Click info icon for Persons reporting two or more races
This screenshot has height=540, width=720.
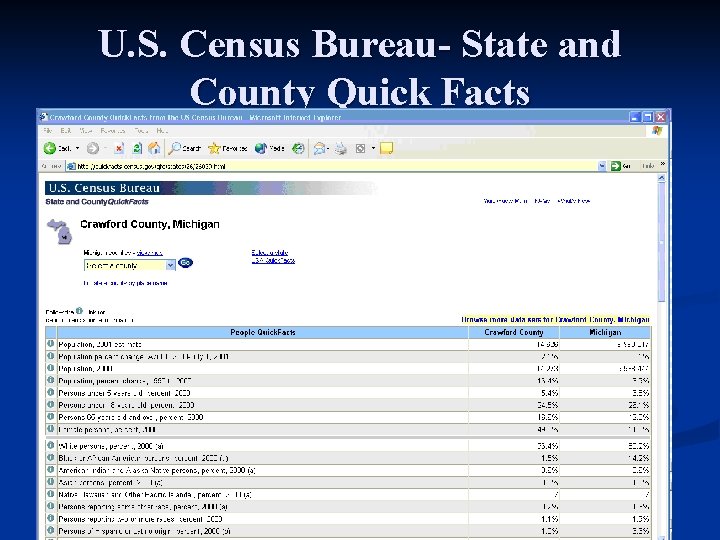point(51,518)
